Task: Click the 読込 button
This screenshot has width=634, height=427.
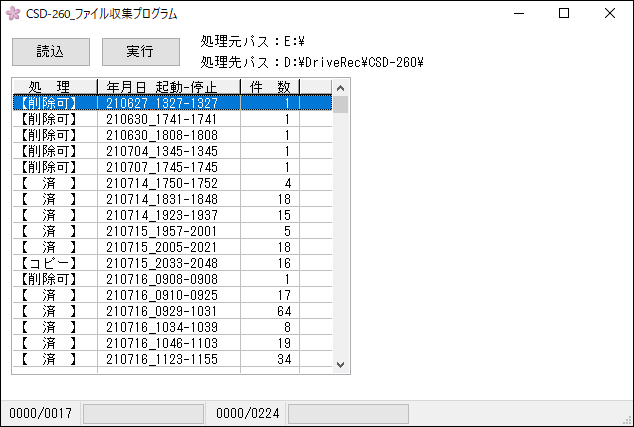Action: coord(51,52)
